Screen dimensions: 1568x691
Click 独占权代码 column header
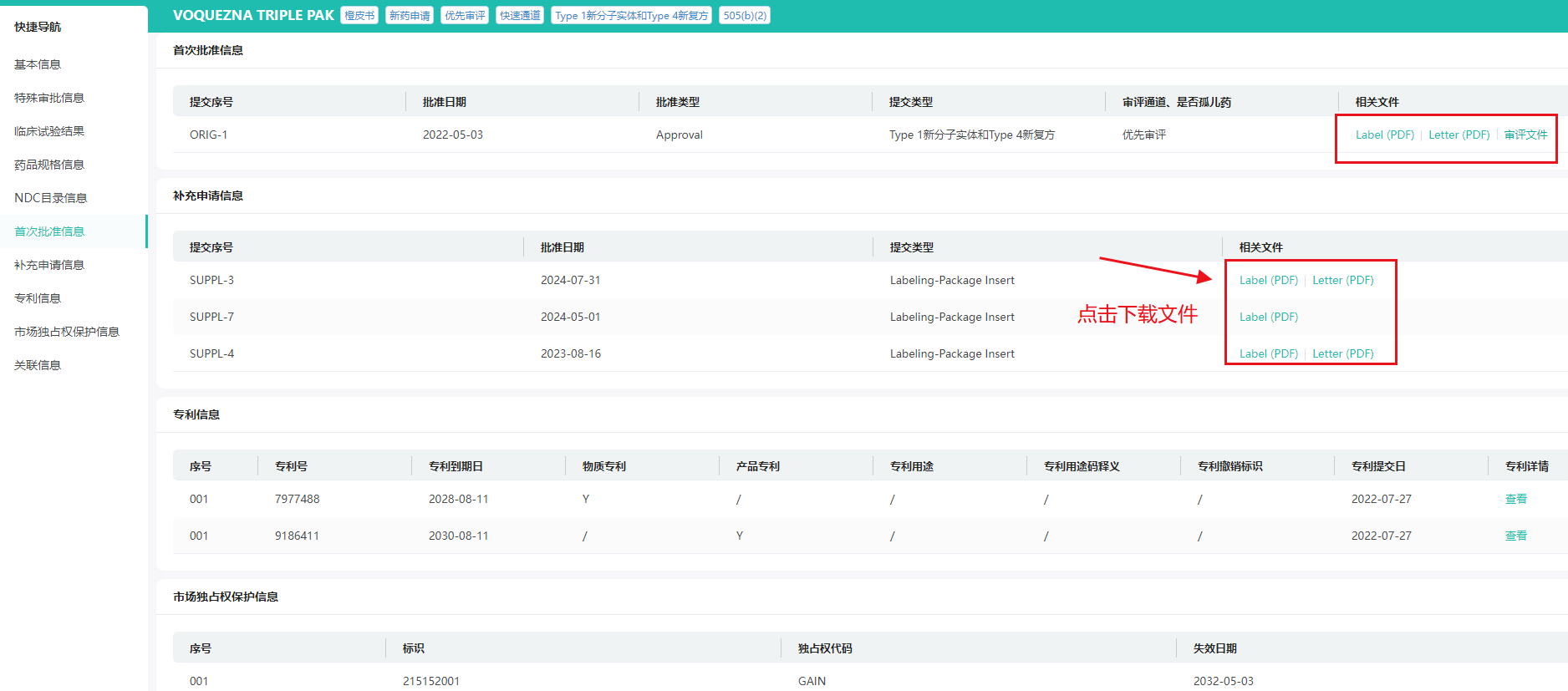pyautogui.click(x=826, y=648)
